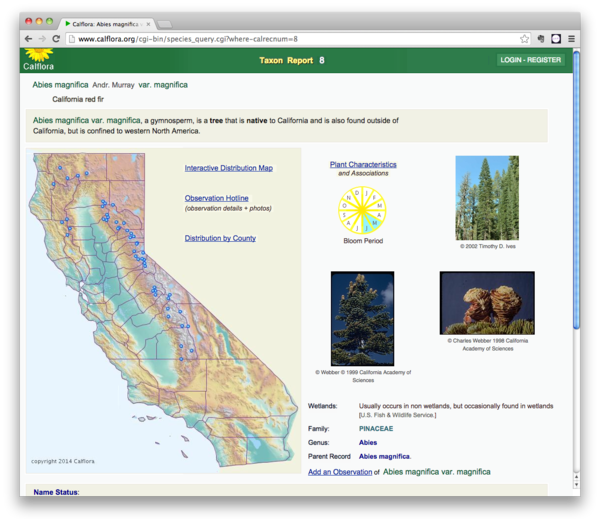Click the California distribution map image

point(163,310)
